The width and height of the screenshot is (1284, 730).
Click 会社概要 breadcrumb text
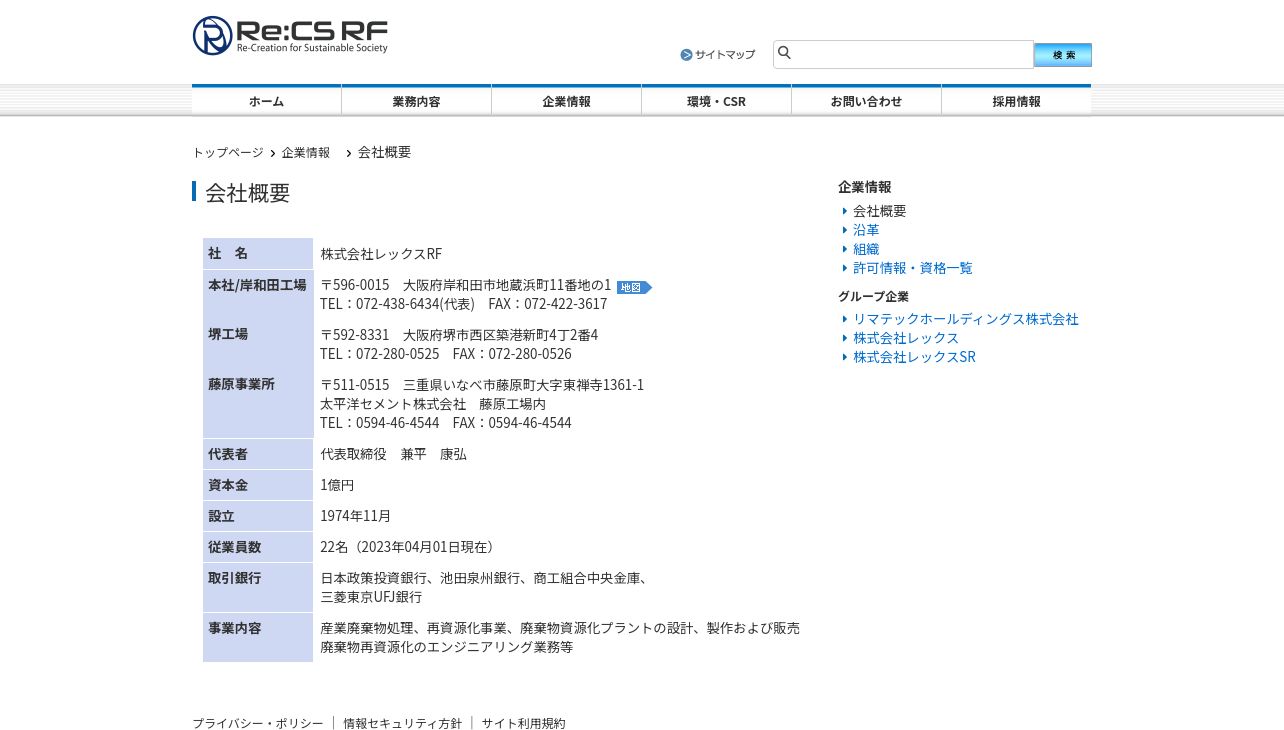point(384,152)
